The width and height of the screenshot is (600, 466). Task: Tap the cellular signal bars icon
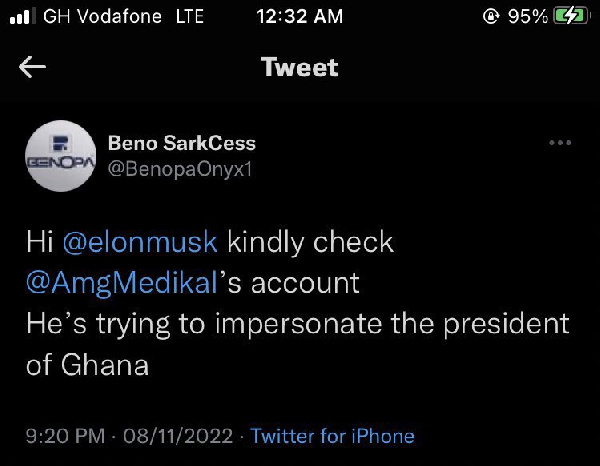(22, 16)
